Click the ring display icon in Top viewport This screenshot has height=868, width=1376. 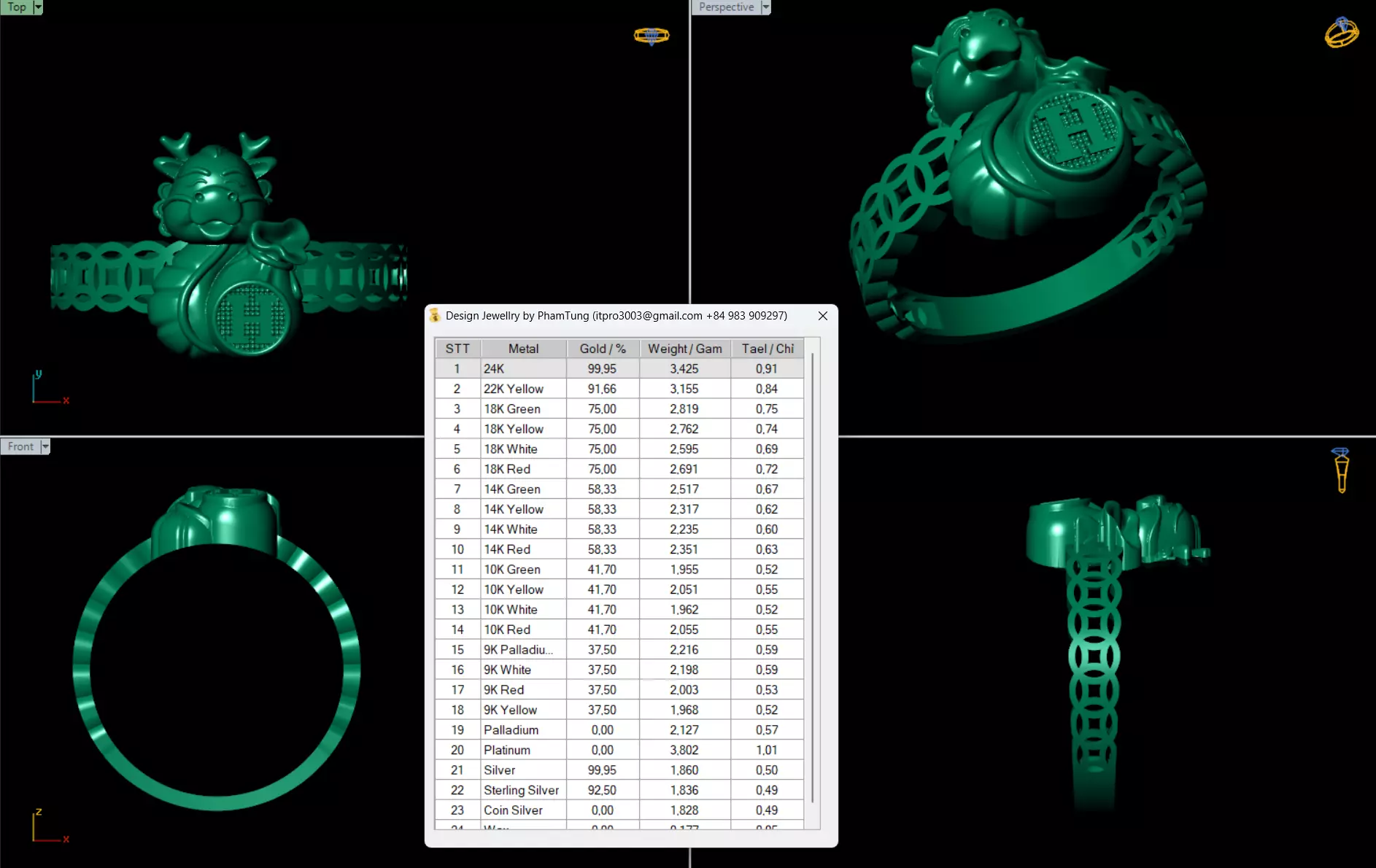point(652,35)
